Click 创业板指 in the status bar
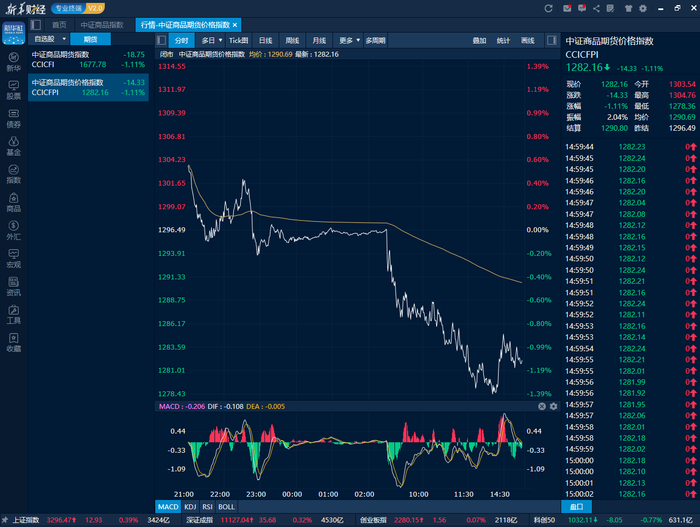The height and width of the screenshot is (527, 700). pos(373,520)
